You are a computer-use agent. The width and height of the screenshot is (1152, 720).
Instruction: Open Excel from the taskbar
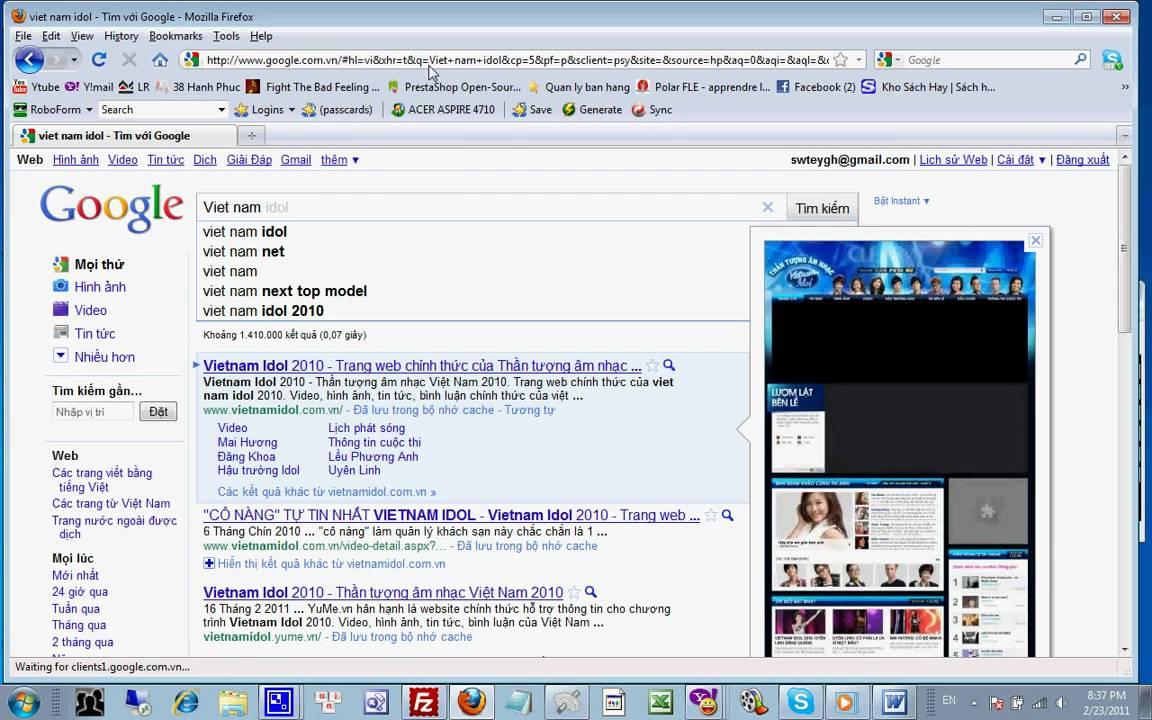click(660, 702)
